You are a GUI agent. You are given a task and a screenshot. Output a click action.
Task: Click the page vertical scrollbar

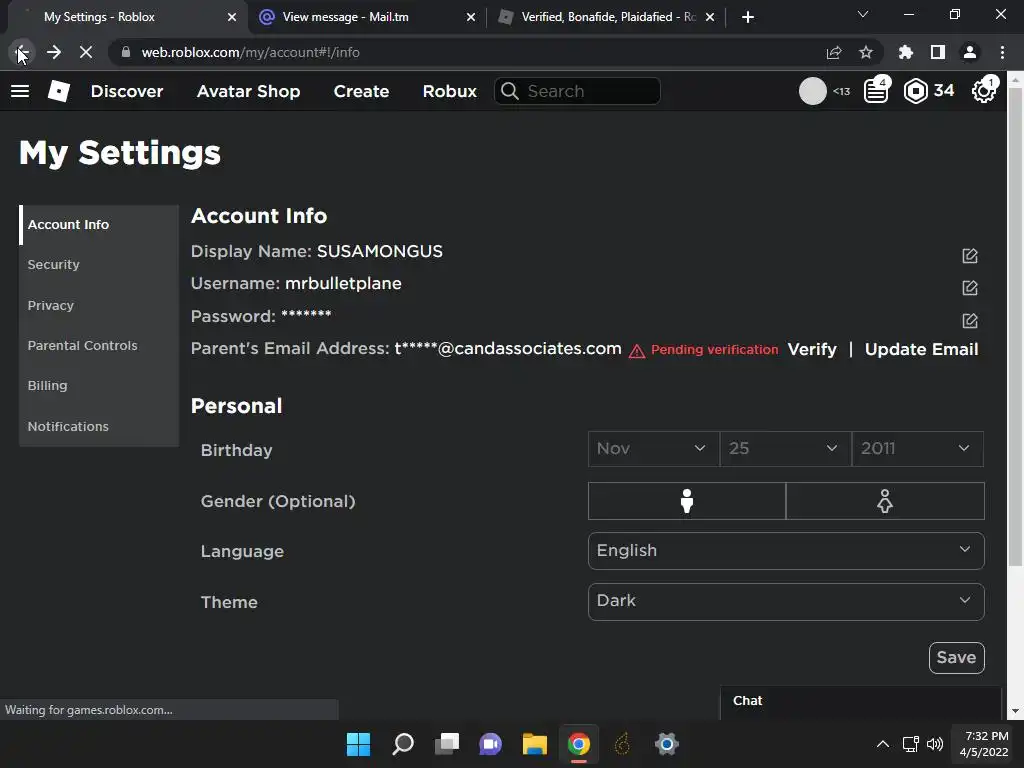(x=1016, y=327)
